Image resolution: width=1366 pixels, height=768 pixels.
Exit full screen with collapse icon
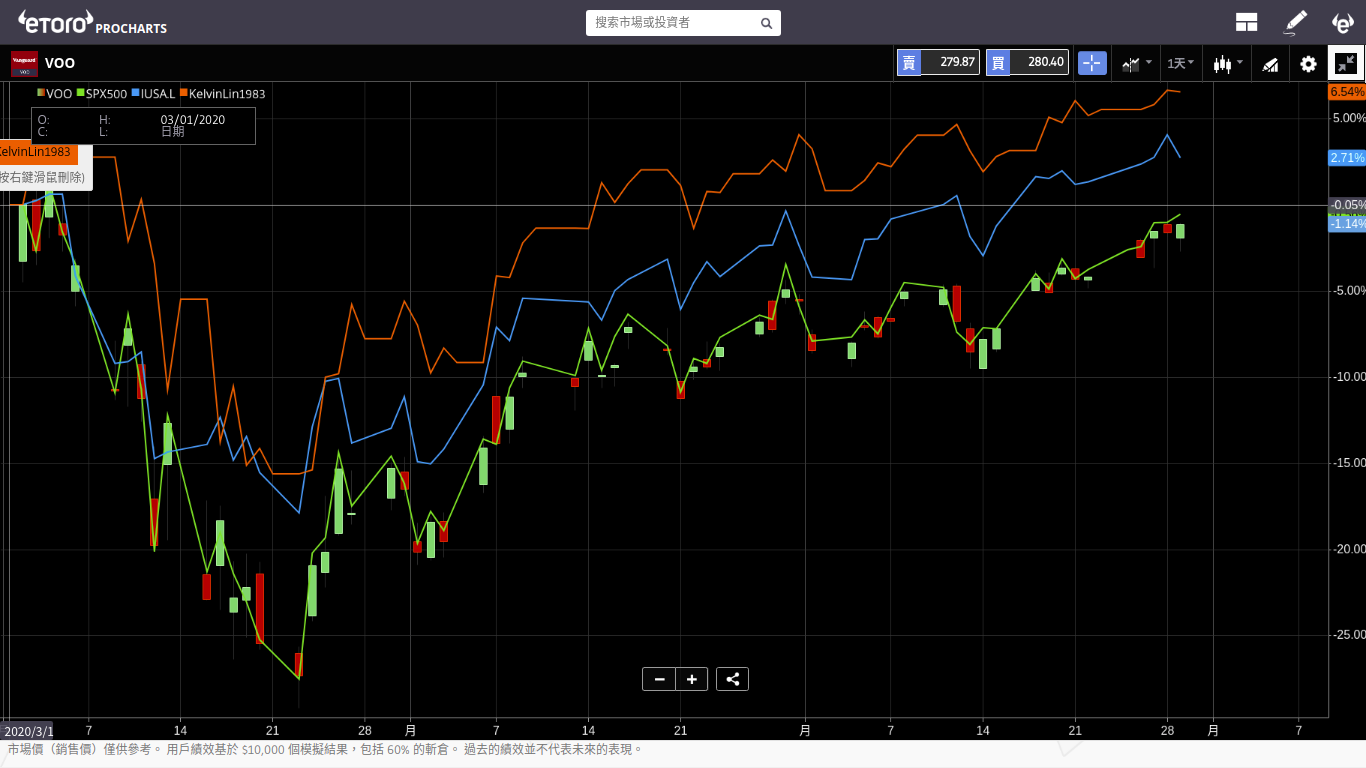tap(1346, 63)
